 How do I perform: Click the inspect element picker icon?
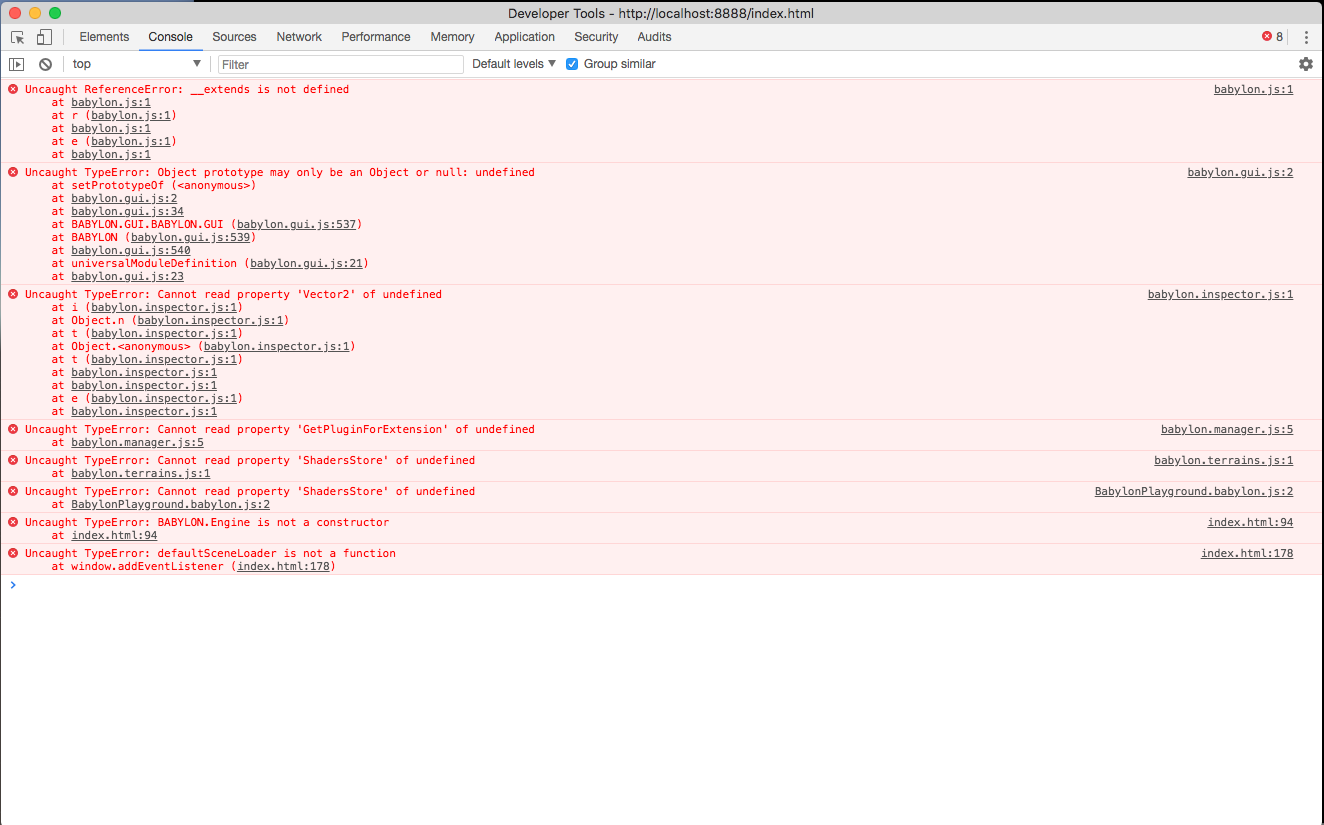coord(18,37)
